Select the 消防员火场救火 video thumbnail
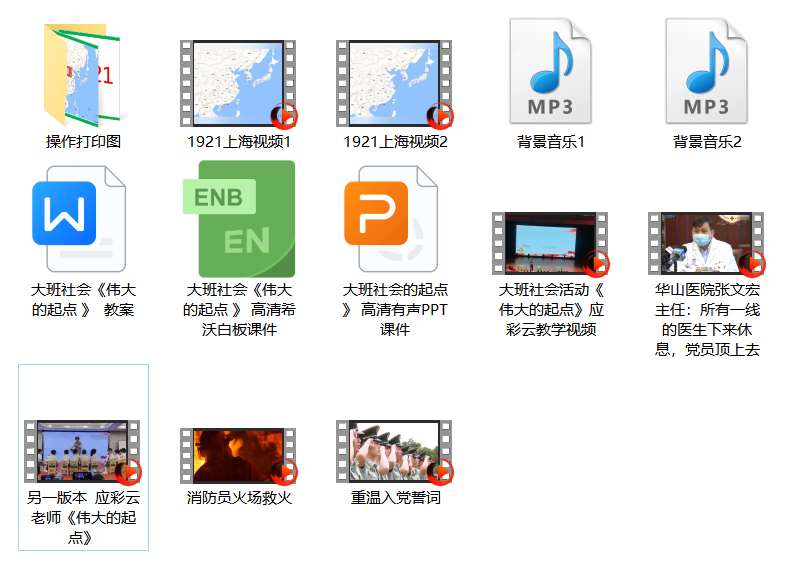 (x=239, y=456)
